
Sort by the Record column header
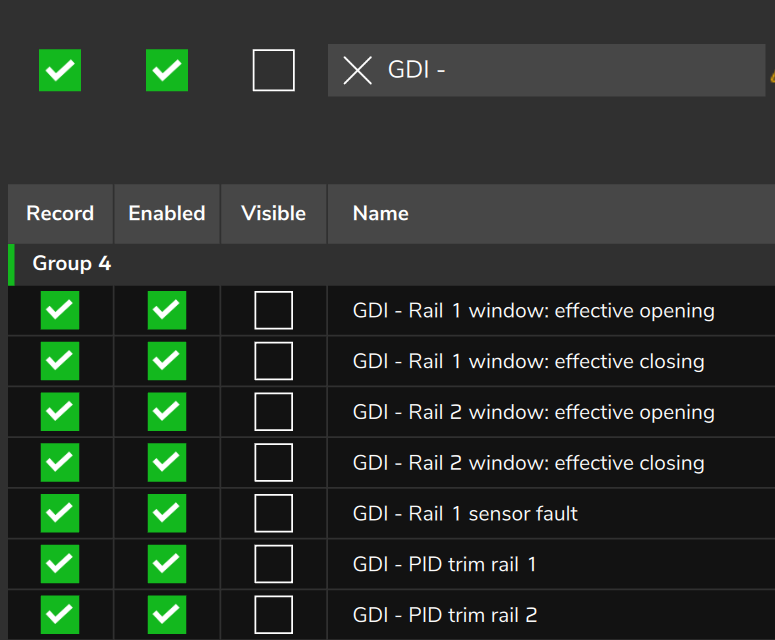pyautogui.click(x=60, y=213)
